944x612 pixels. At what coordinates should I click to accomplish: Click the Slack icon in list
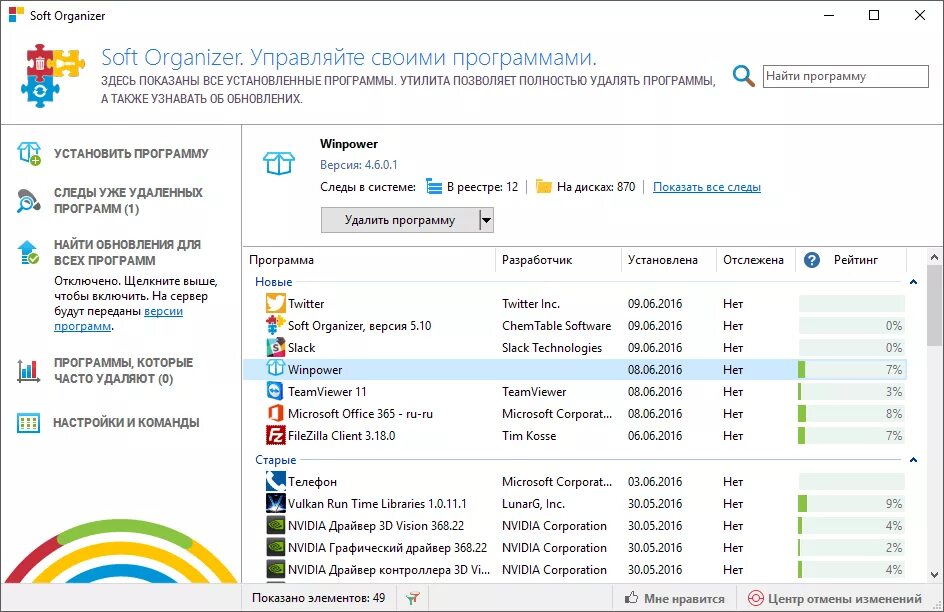pyautogui.click(x=275, y=347)
